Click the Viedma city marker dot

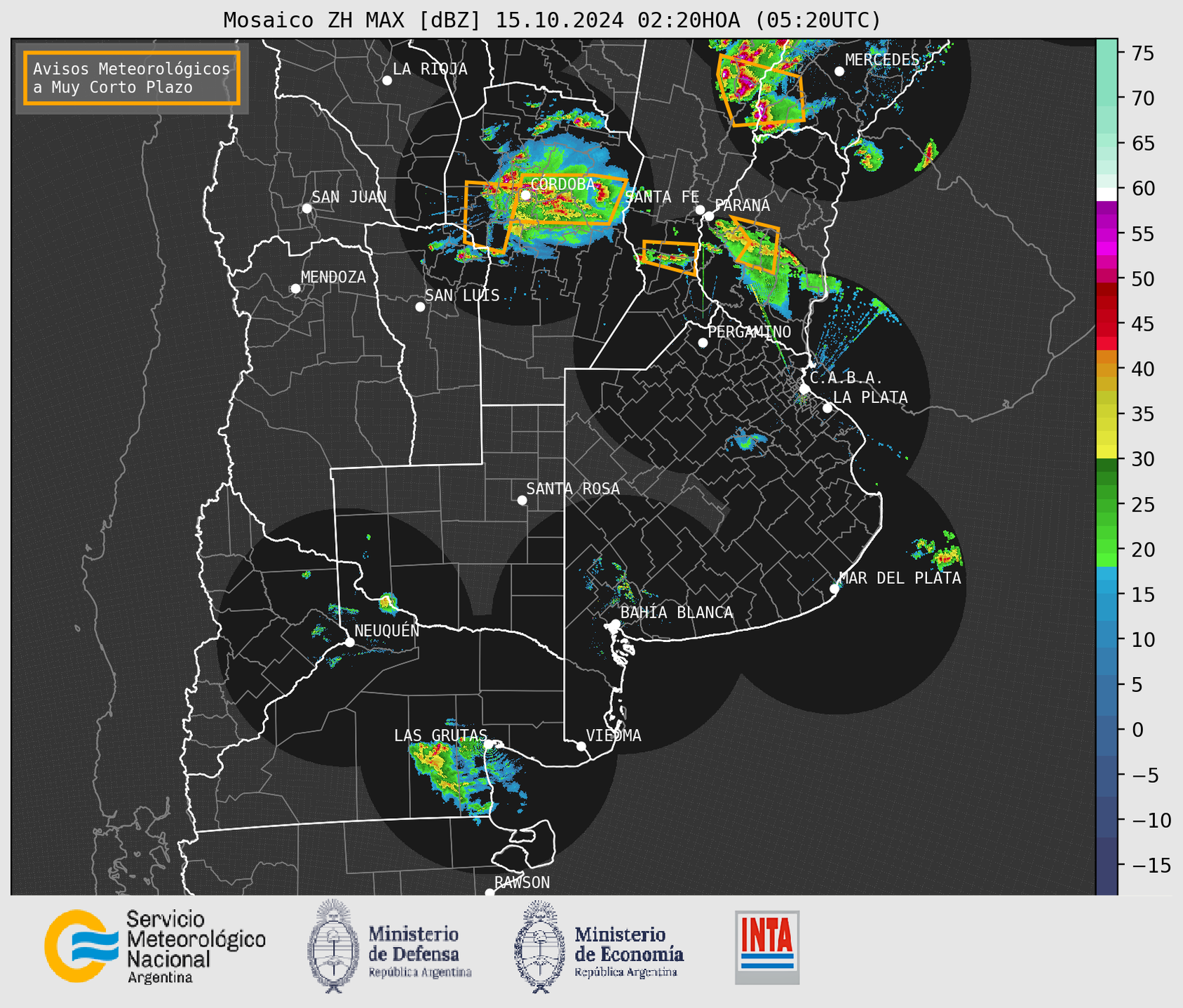[581, 747]
